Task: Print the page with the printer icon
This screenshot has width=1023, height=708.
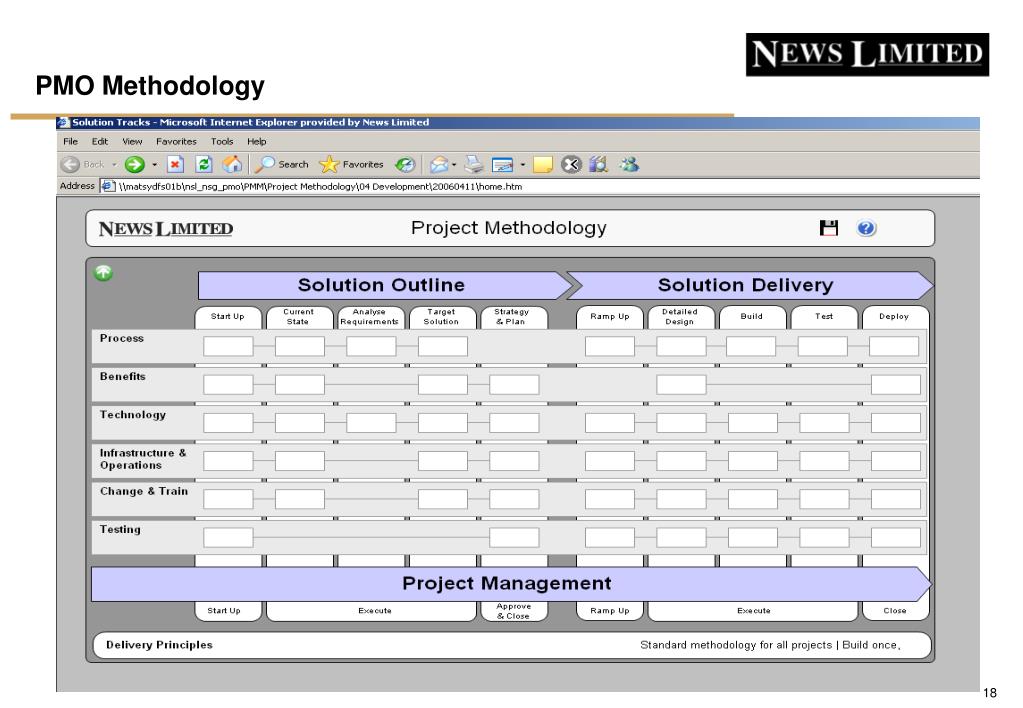Action: pos(474,164)
